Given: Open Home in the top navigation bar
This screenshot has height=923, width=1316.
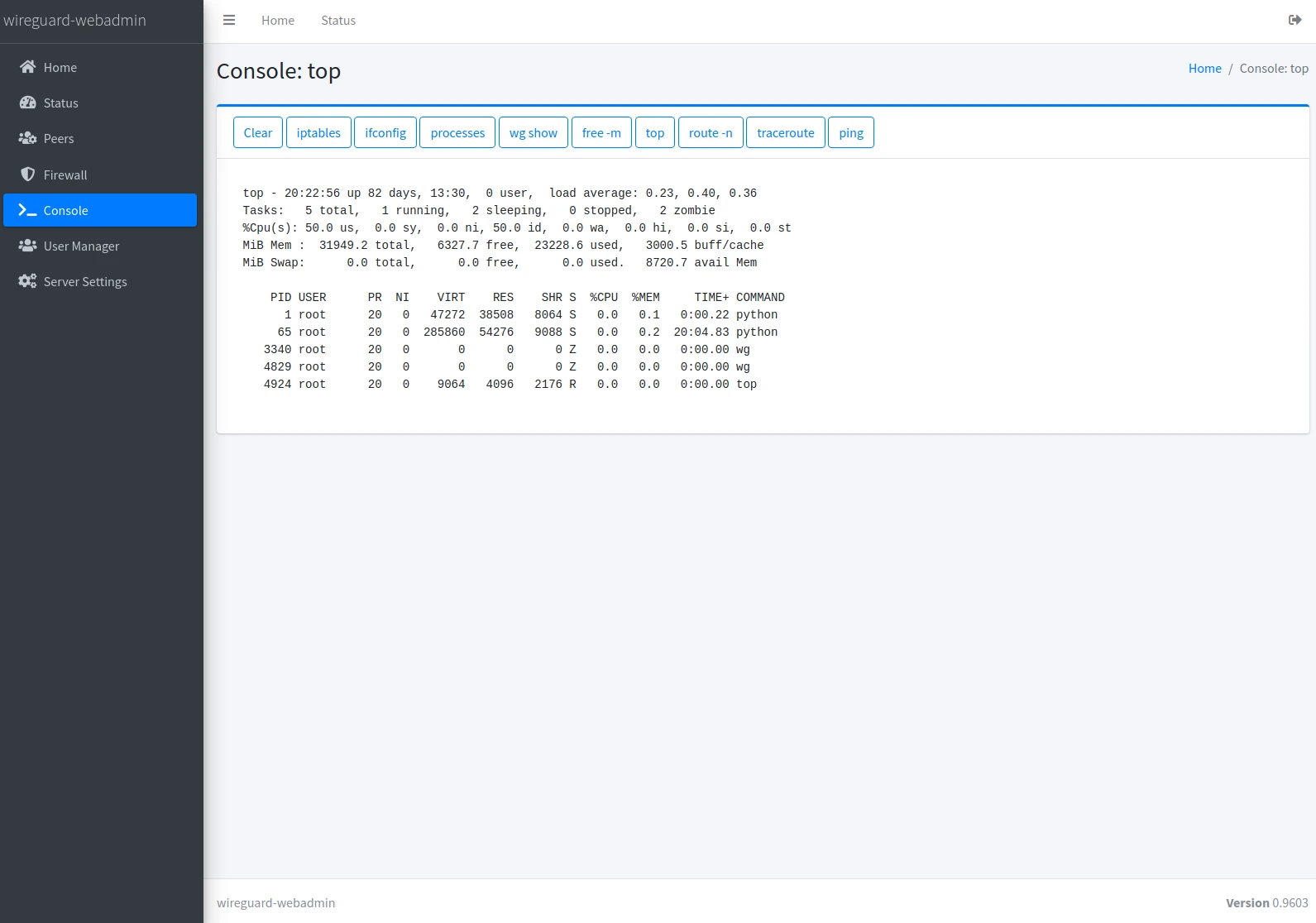Looking at the screenshot, I should coord(278,21).
